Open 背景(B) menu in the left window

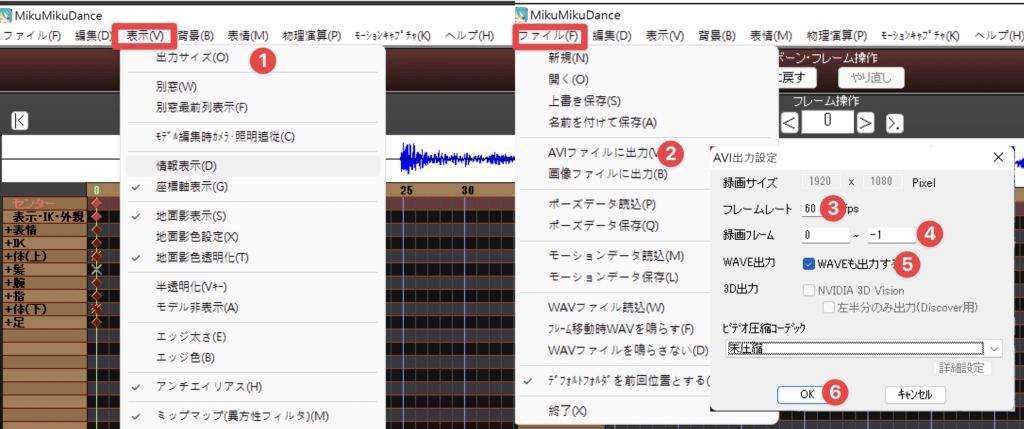[196, 35]
